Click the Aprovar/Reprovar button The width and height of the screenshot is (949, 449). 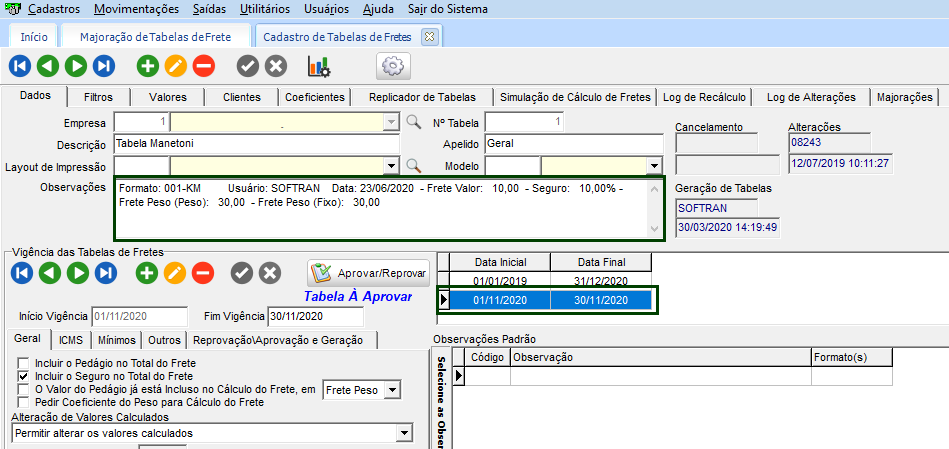369,273
